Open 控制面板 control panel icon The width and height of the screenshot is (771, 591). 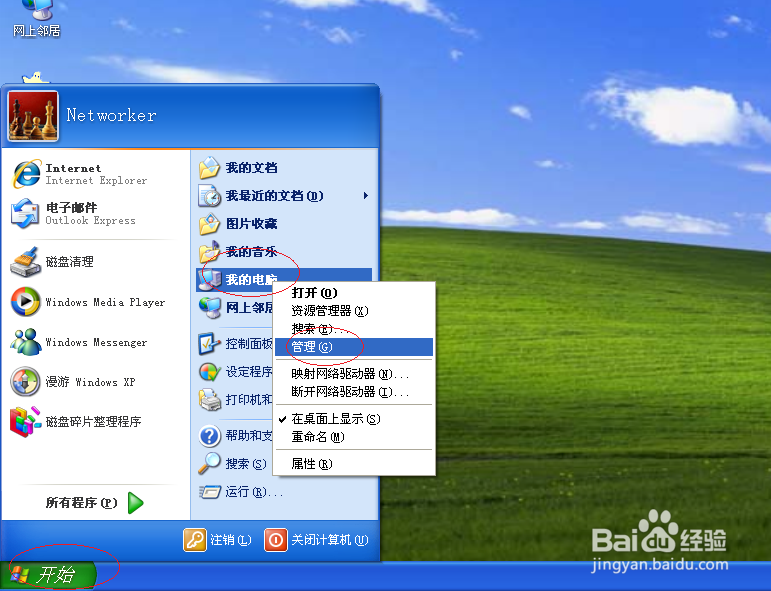click(209, 344)
